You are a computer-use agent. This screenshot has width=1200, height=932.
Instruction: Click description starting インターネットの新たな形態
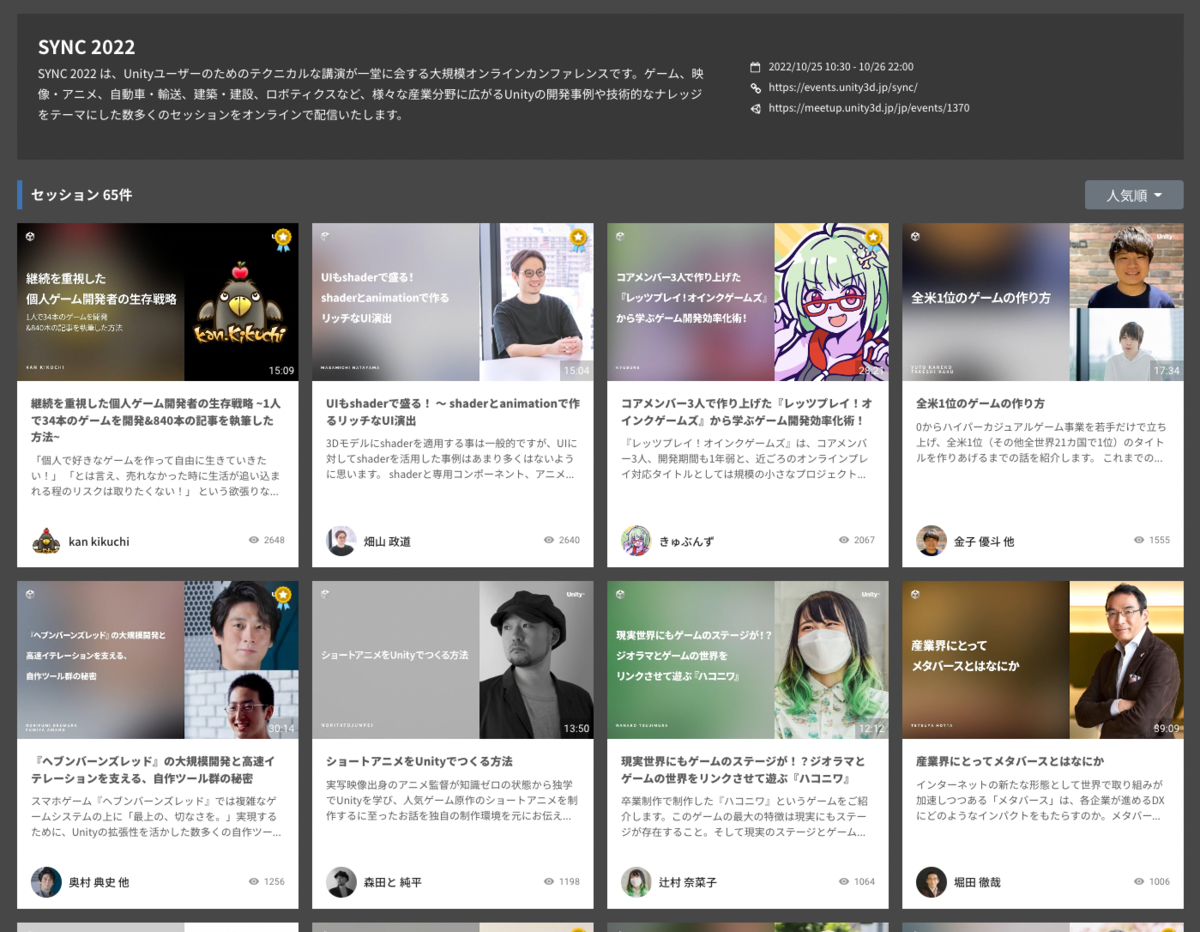[x=1043, y=799]
